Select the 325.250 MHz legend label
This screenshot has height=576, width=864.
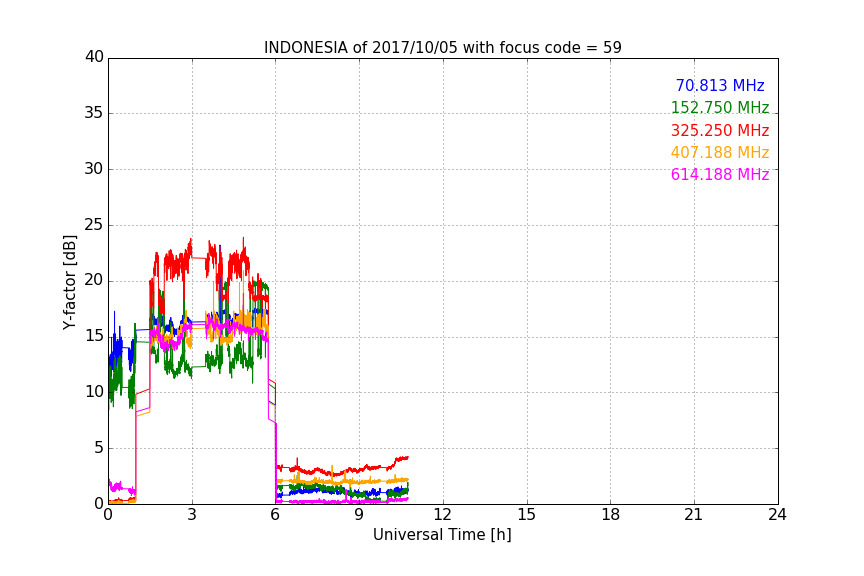(720, 130)
